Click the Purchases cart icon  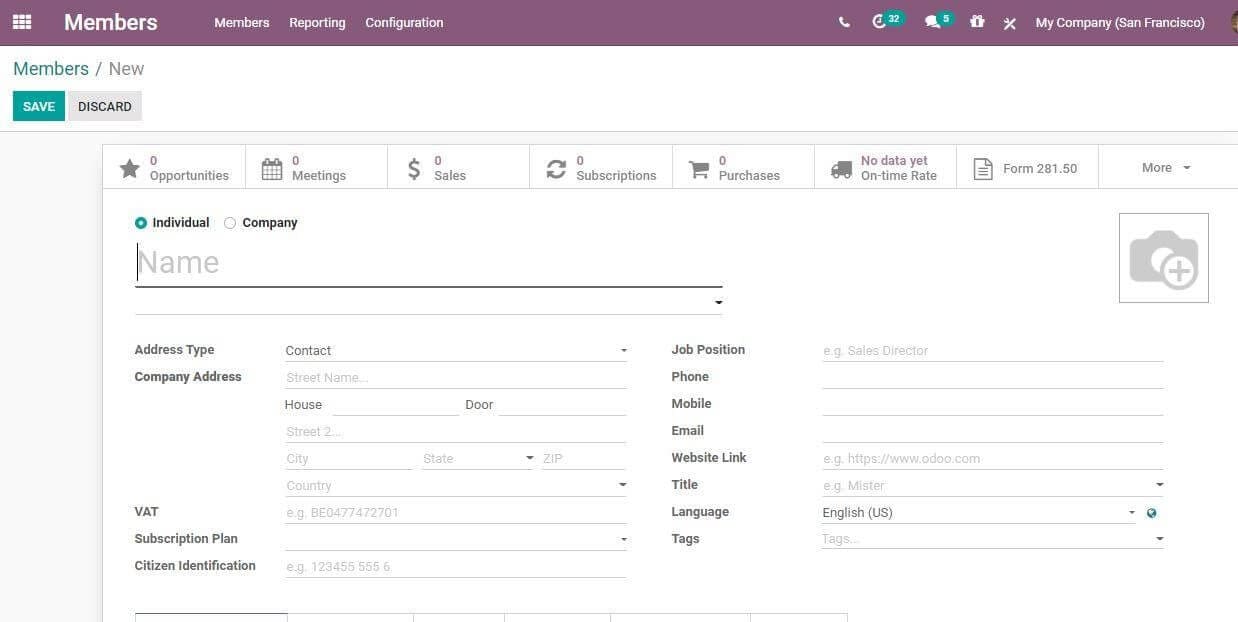tap(699, 168)
